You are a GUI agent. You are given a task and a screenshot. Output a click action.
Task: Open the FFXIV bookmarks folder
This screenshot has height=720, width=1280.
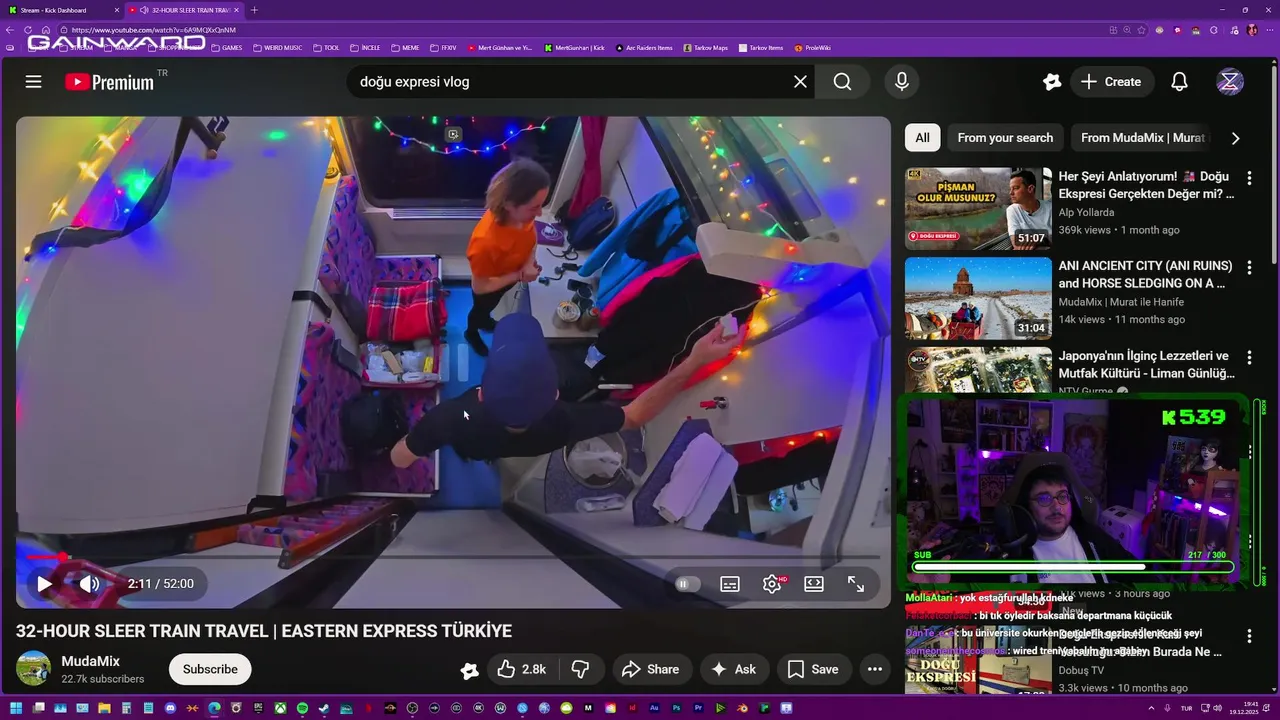pyautogui.click(x=443, y=47)
